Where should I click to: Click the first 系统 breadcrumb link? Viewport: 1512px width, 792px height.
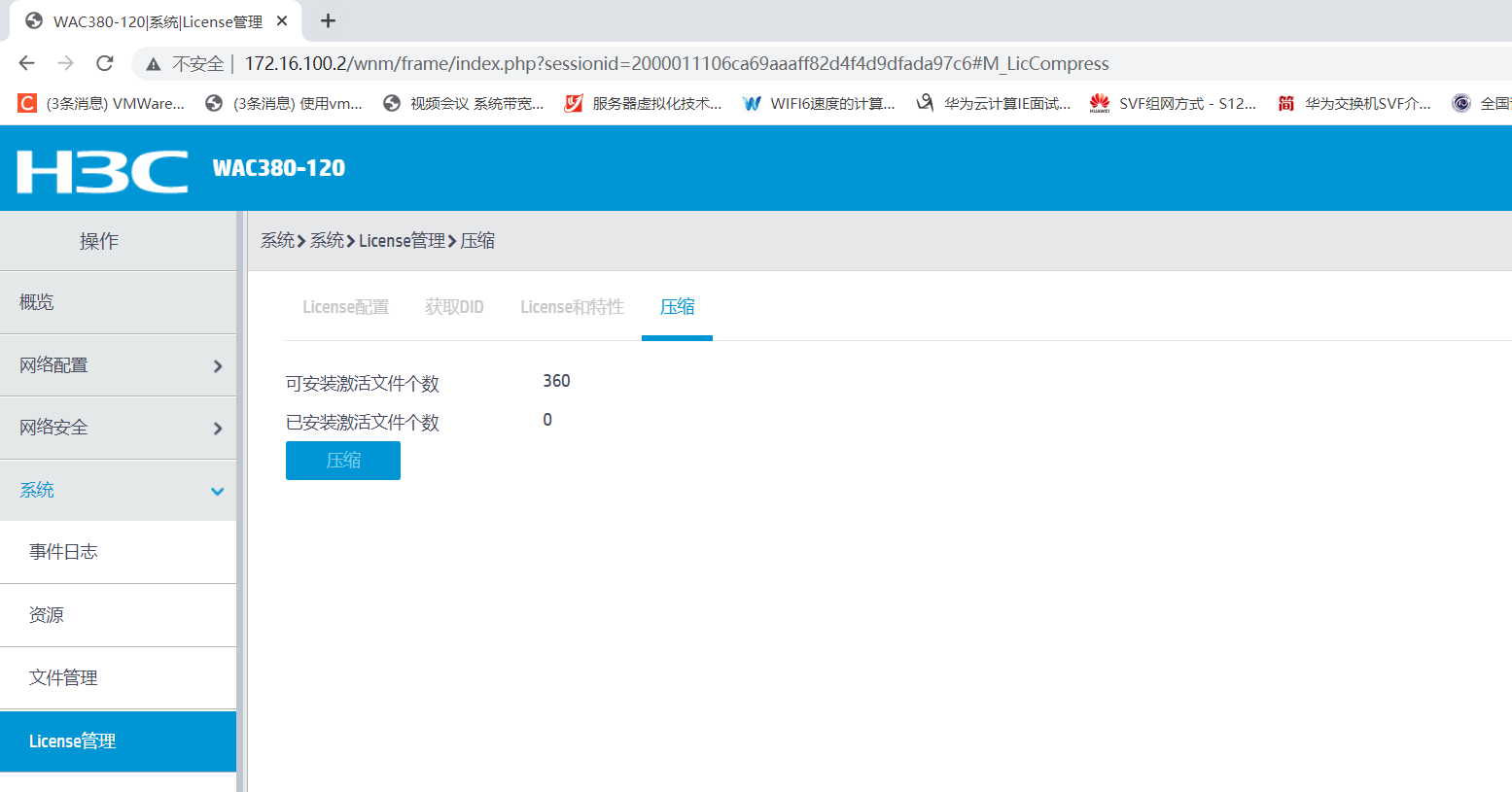(277, 240)
